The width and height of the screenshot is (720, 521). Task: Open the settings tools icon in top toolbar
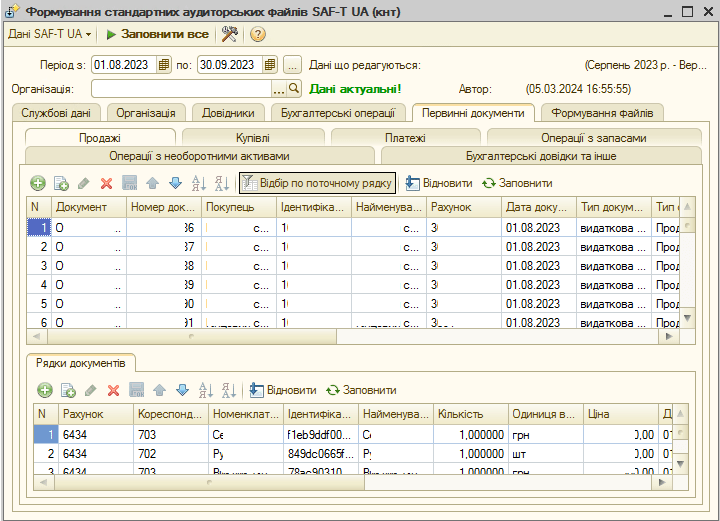coord(230,34)
